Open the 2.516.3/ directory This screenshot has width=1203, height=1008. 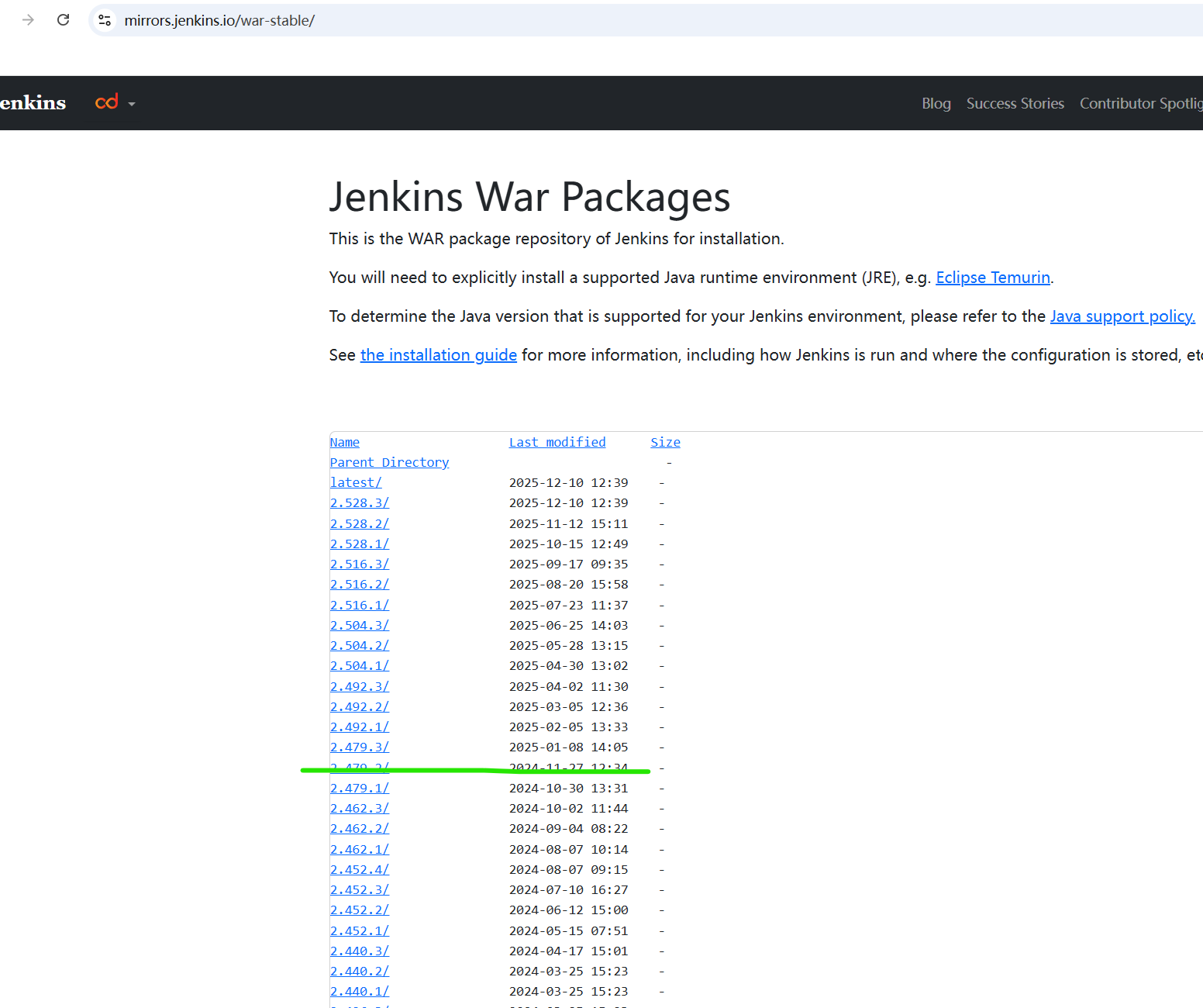coord(360,564)
